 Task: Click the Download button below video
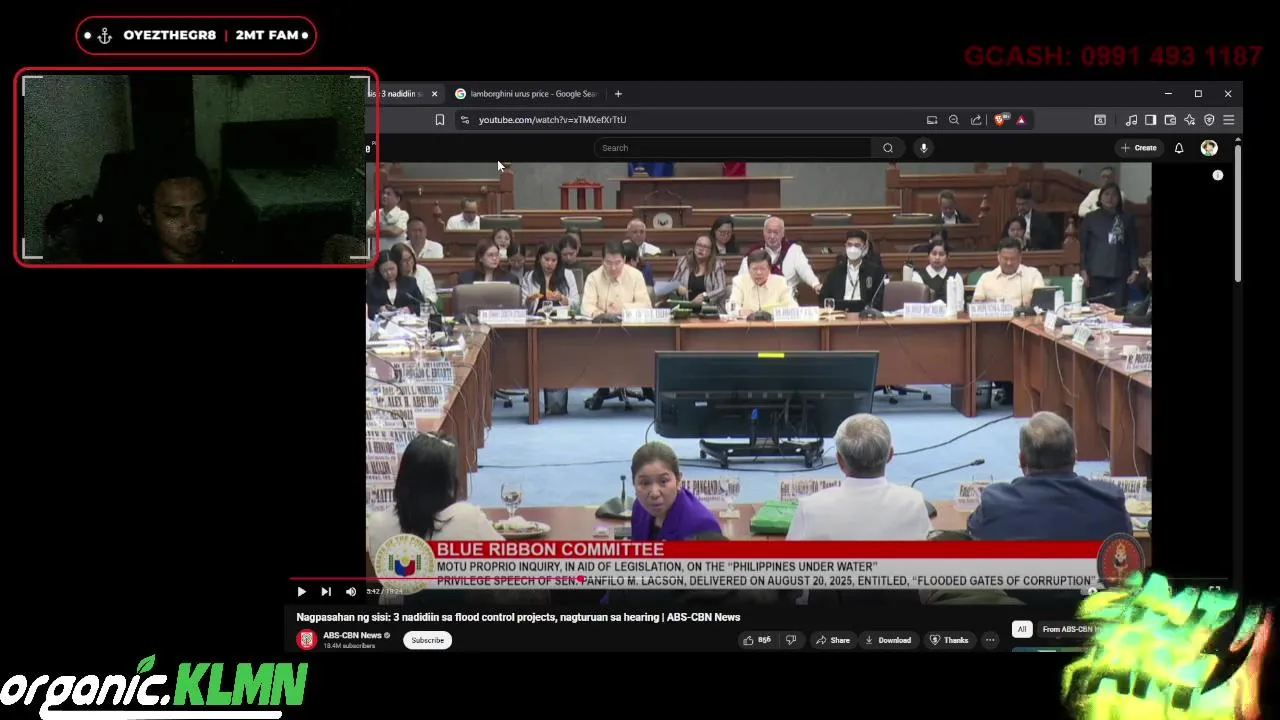888,640
